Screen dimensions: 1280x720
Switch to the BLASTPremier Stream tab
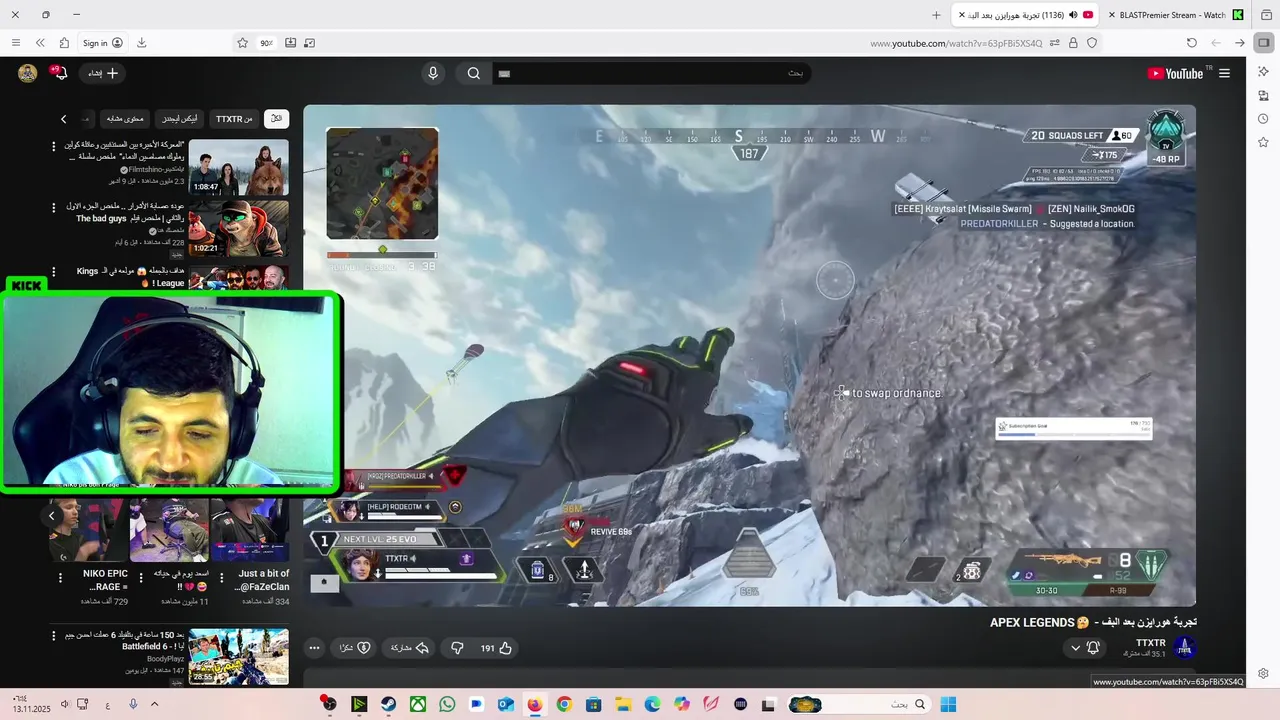coord(1172,15)
